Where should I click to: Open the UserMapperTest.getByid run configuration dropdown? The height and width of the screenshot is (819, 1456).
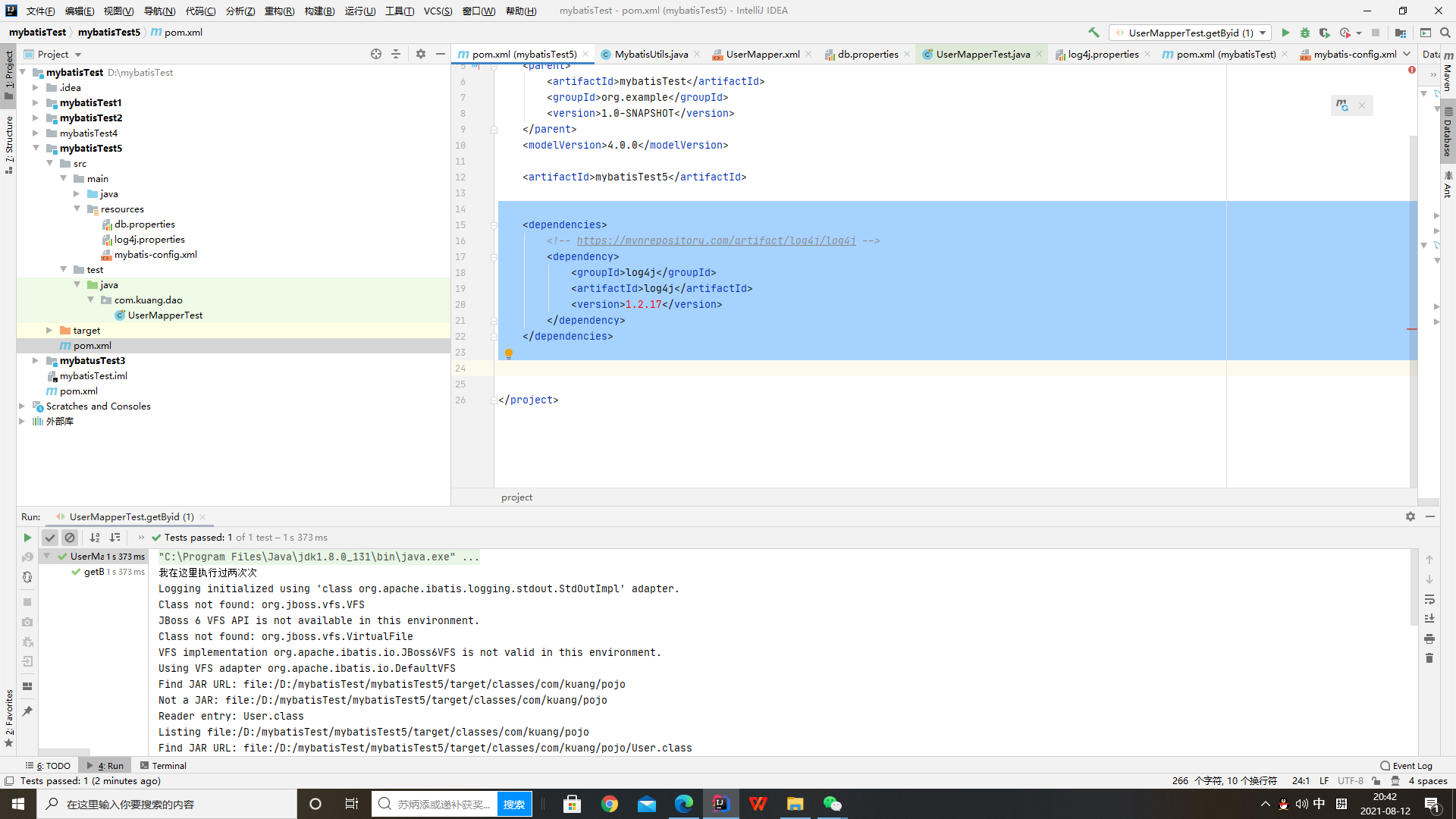1191,33
